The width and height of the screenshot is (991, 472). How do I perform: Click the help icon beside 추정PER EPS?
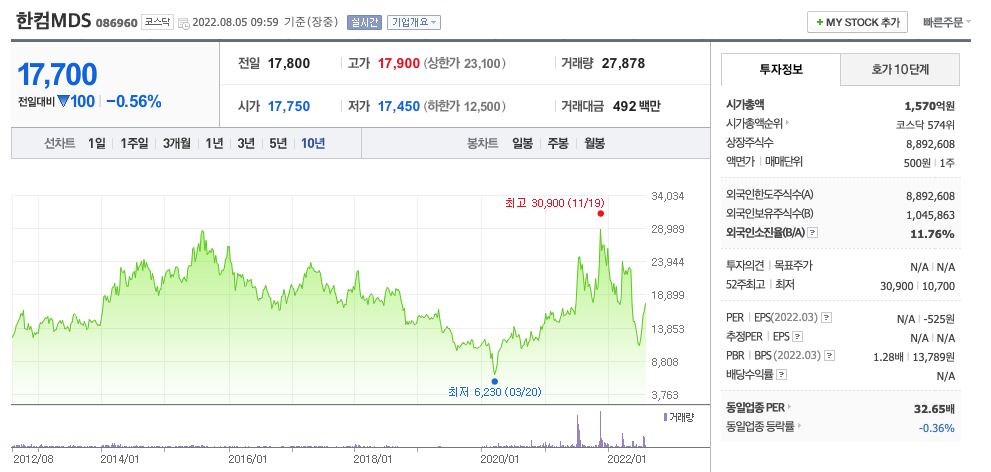[x=798, y=337]
